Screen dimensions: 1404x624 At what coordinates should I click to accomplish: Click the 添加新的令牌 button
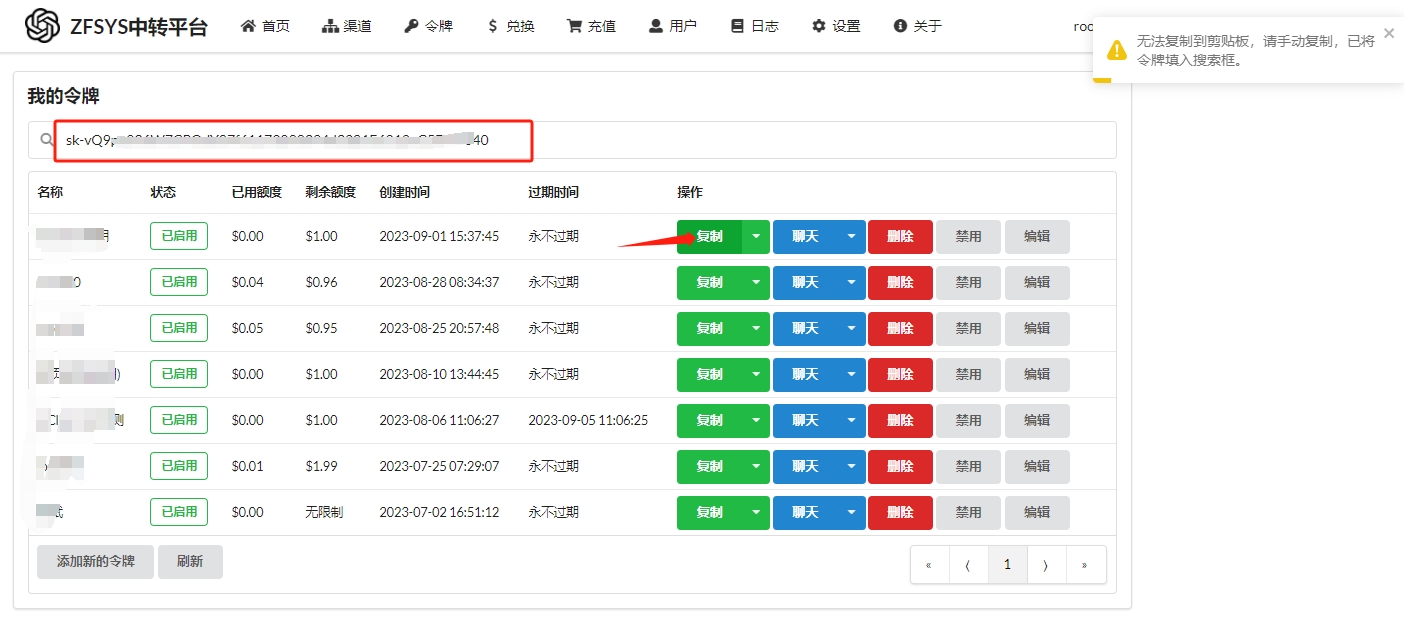pyautogui.click(x=95, y=562)
